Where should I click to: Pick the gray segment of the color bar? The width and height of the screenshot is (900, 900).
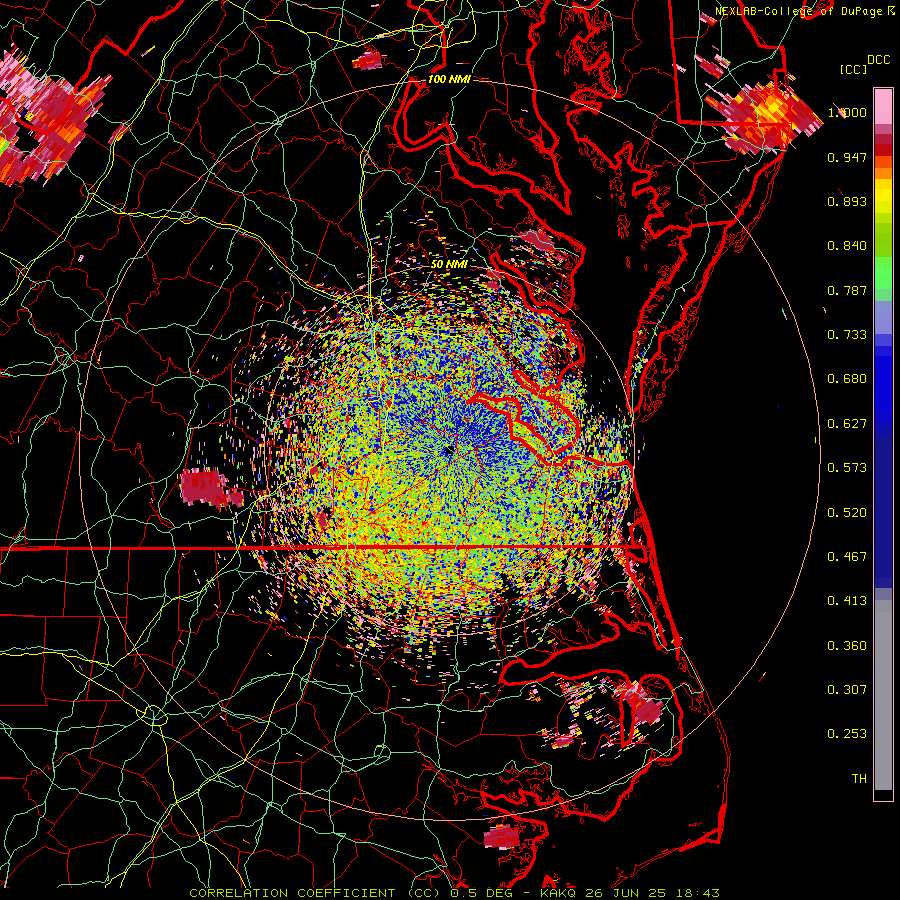pyautogui.click(x=883, y=695)
